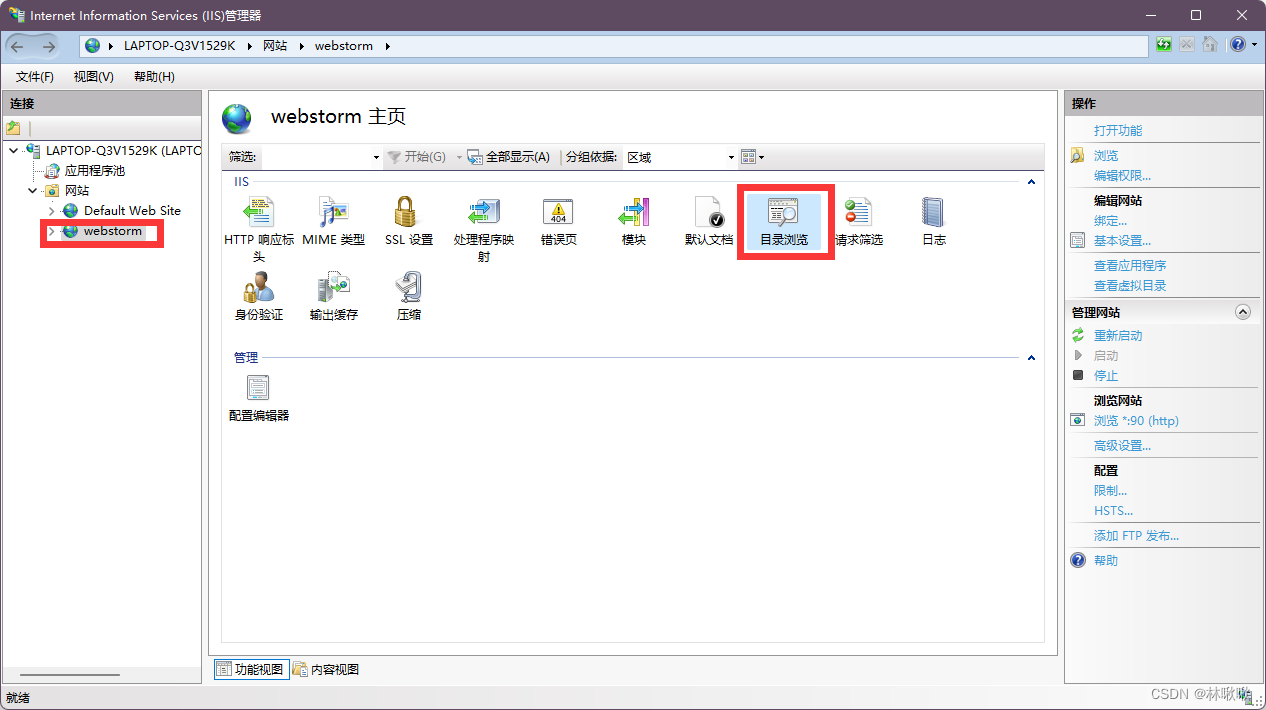Click the 限制... link
This screenshot has height=710, width=1266.
click(x=1110, y=491)
